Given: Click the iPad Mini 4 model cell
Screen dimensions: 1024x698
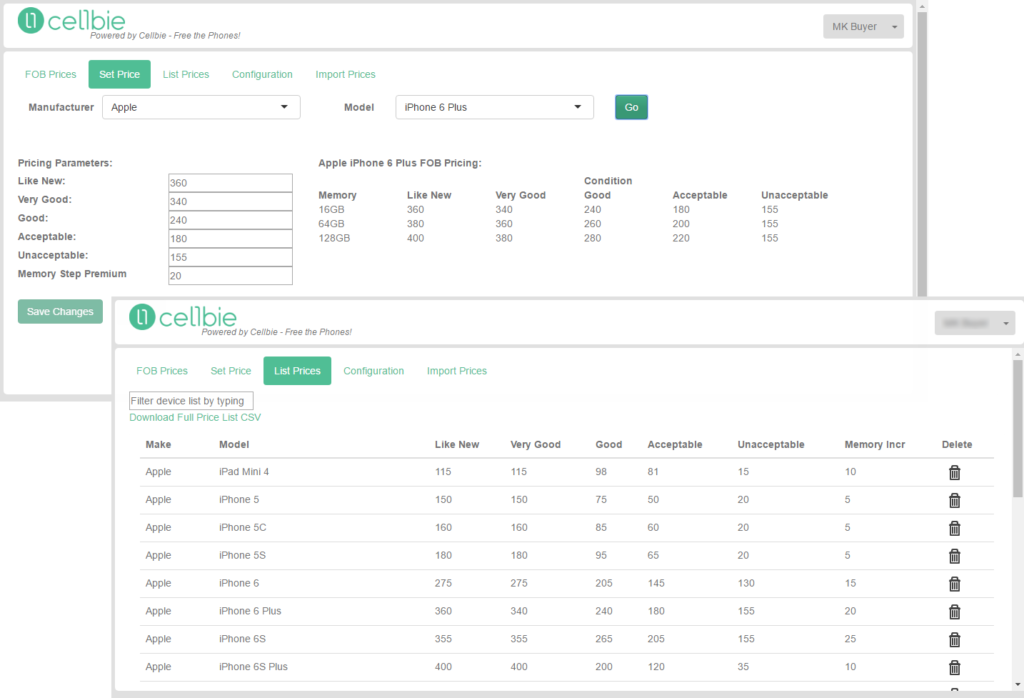Looking at the screenshot, I should pos(244,471).
